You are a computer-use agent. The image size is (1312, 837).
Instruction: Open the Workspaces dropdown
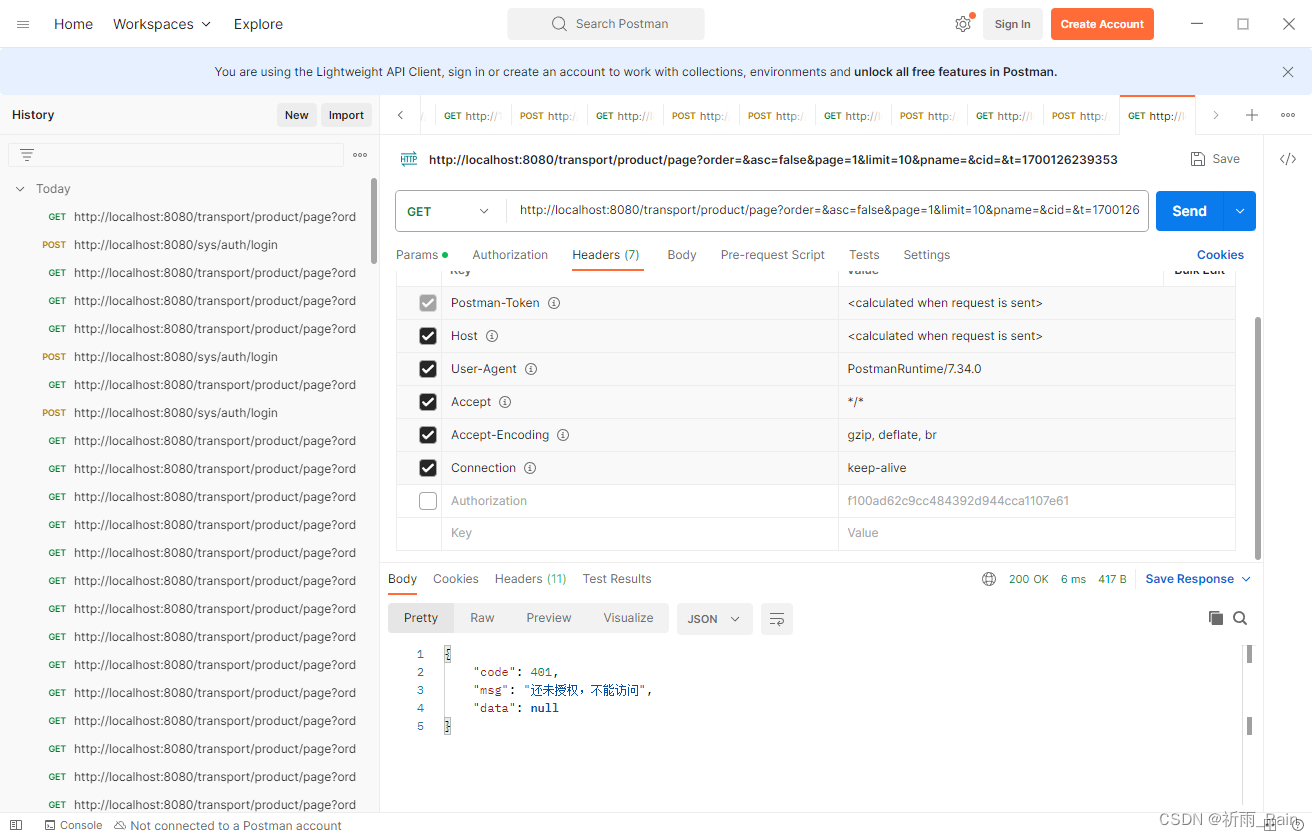162,24
